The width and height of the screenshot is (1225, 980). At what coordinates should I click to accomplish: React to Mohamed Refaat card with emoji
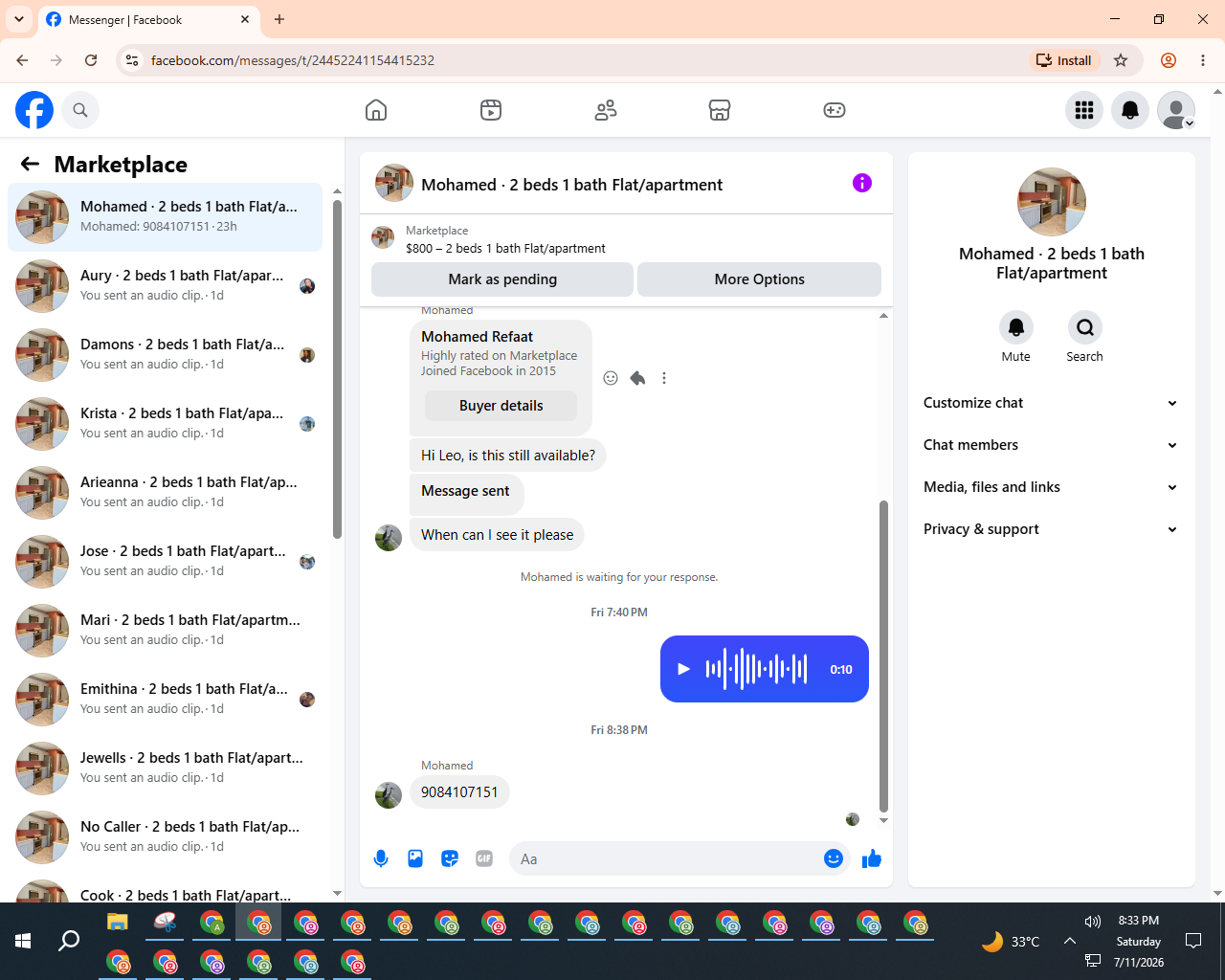click(x=611, y=378)
